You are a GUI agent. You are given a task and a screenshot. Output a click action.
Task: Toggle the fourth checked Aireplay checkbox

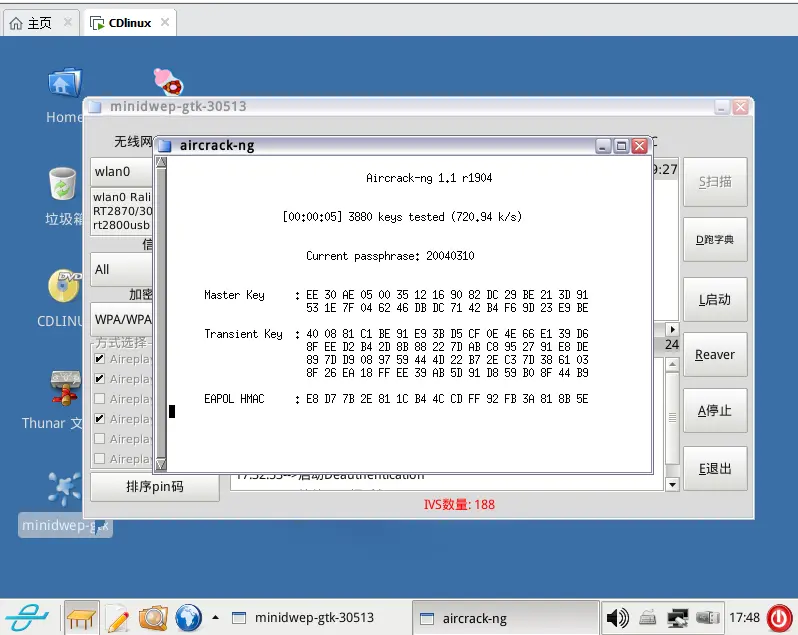pyautogui.click(x=100, y=419)
